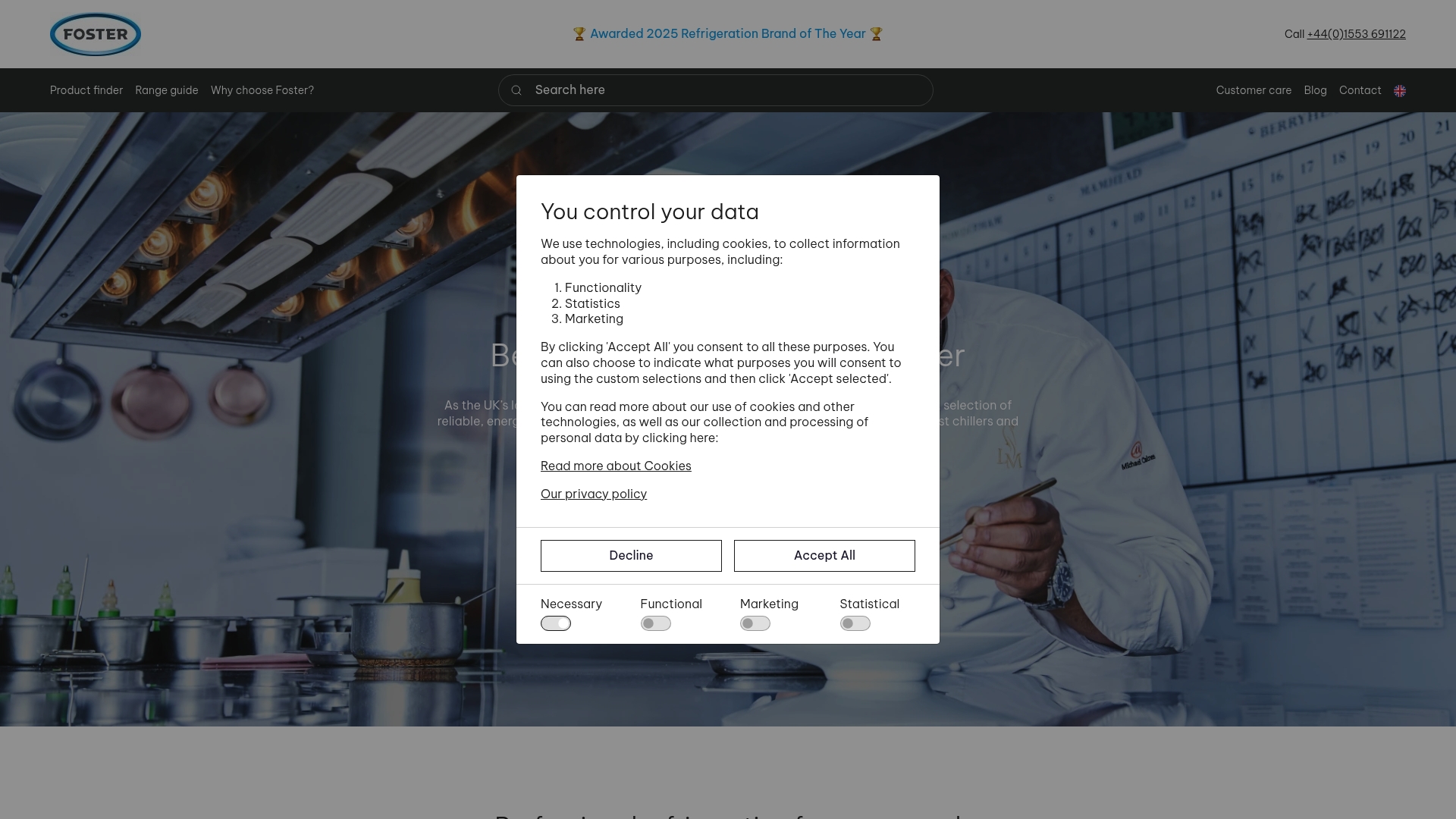The height and width of the screenshot is (819, 1456).
Task: Call the +44(0)1553 691122 number
Action: coord(1356,33)
